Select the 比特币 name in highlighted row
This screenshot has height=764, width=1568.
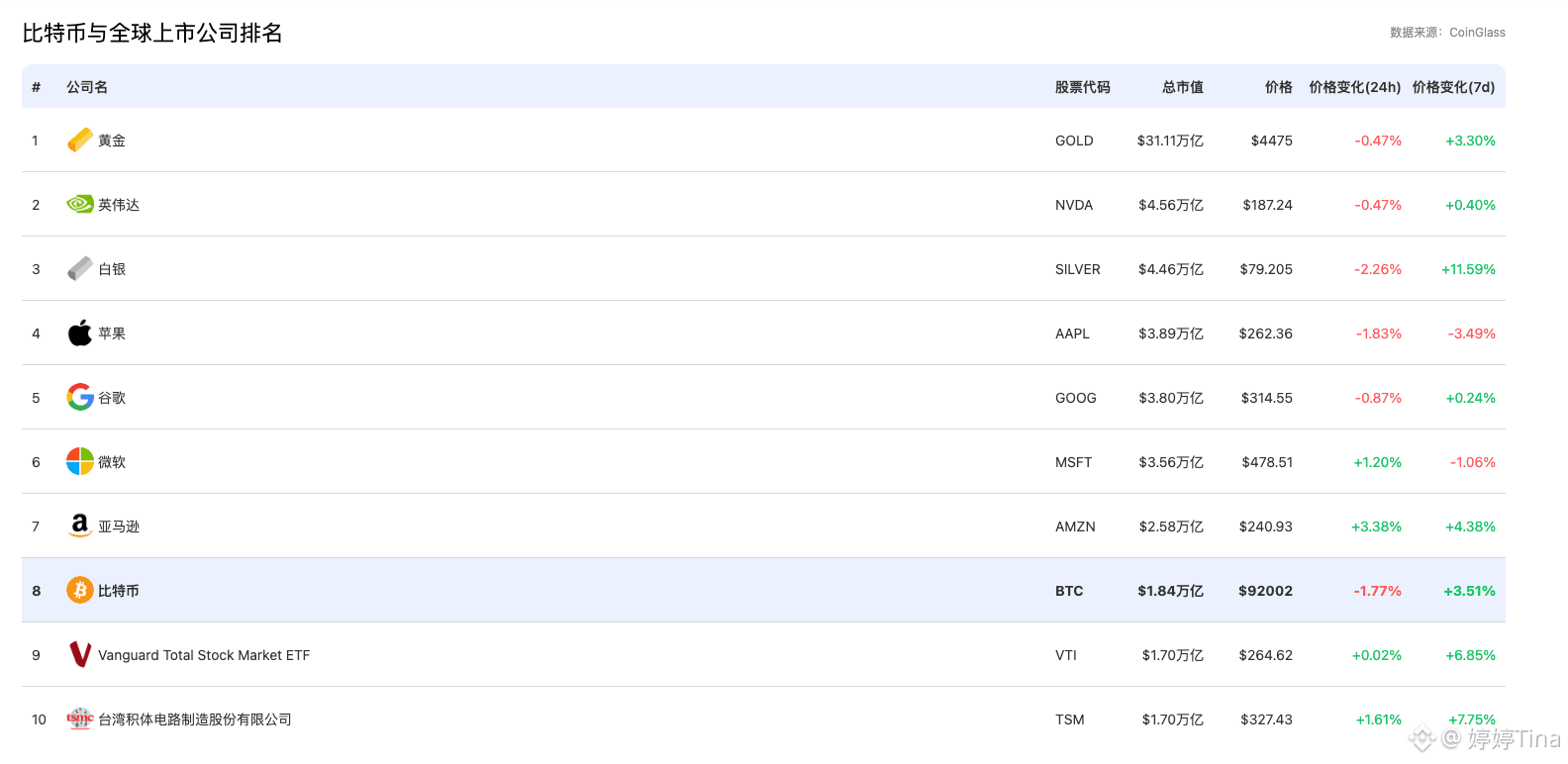[x=119, y=591]
